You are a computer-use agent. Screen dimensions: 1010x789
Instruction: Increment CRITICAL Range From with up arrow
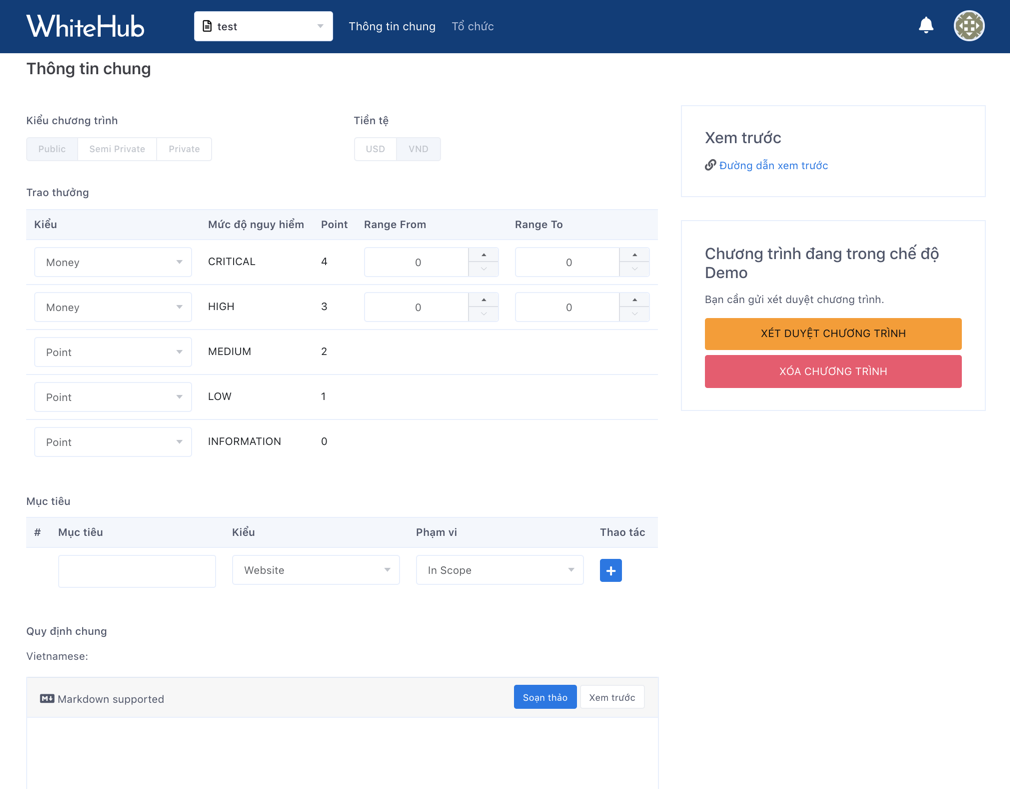[483, 255]
